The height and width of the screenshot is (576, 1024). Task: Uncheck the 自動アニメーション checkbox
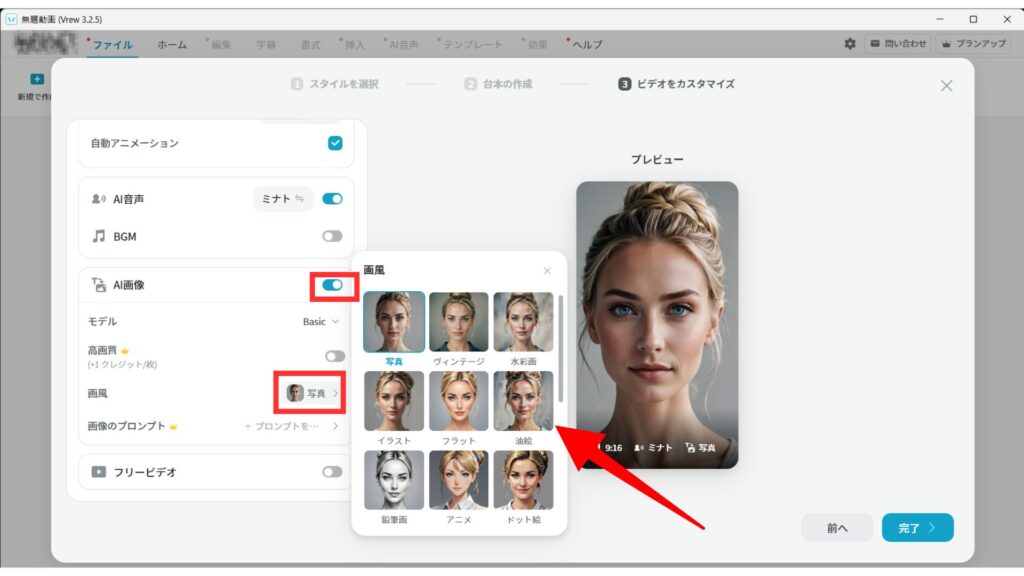[x=335, y=143]
